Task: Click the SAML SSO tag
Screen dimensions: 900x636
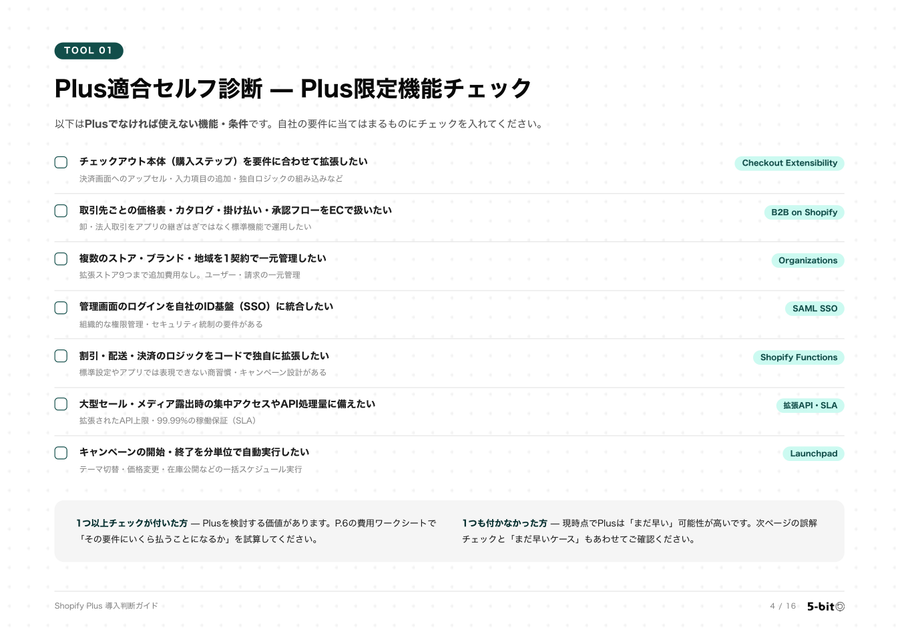Action: point(814,309)
